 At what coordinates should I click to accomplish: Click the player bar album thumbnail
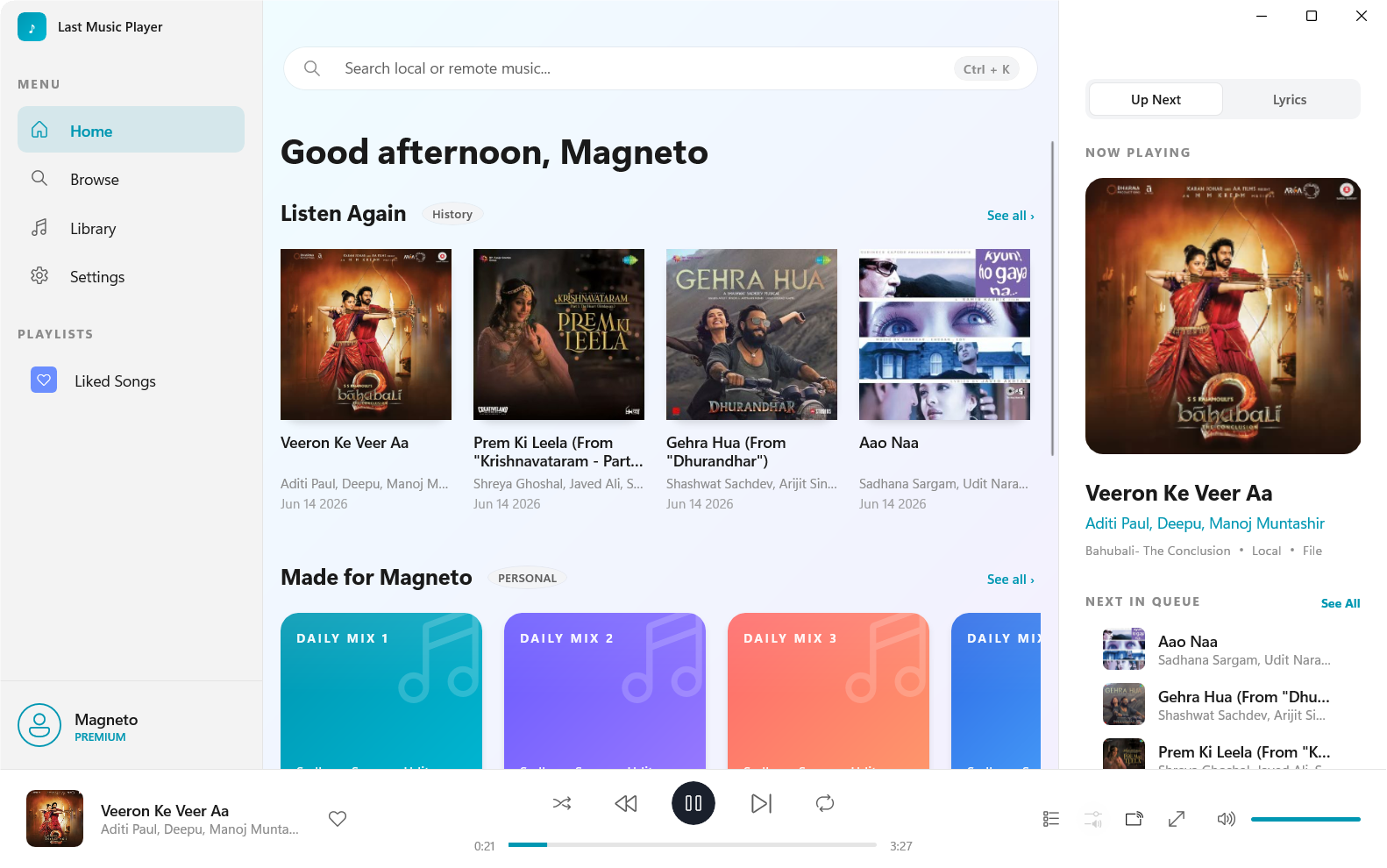pos(54,818)
